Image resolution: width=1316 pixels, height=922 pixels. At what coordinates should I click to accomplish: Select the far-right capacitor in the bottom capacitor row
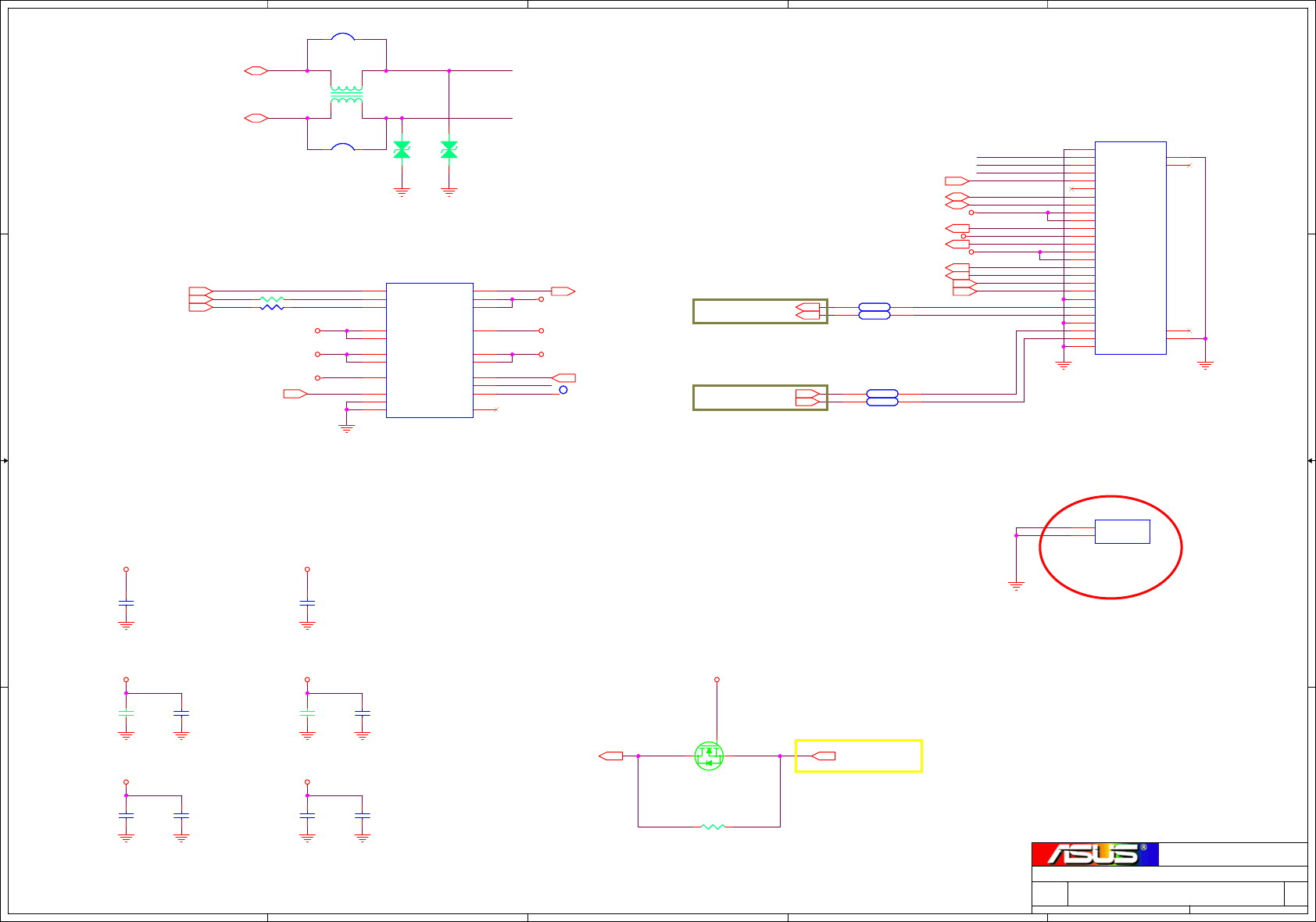click(362, 815)
